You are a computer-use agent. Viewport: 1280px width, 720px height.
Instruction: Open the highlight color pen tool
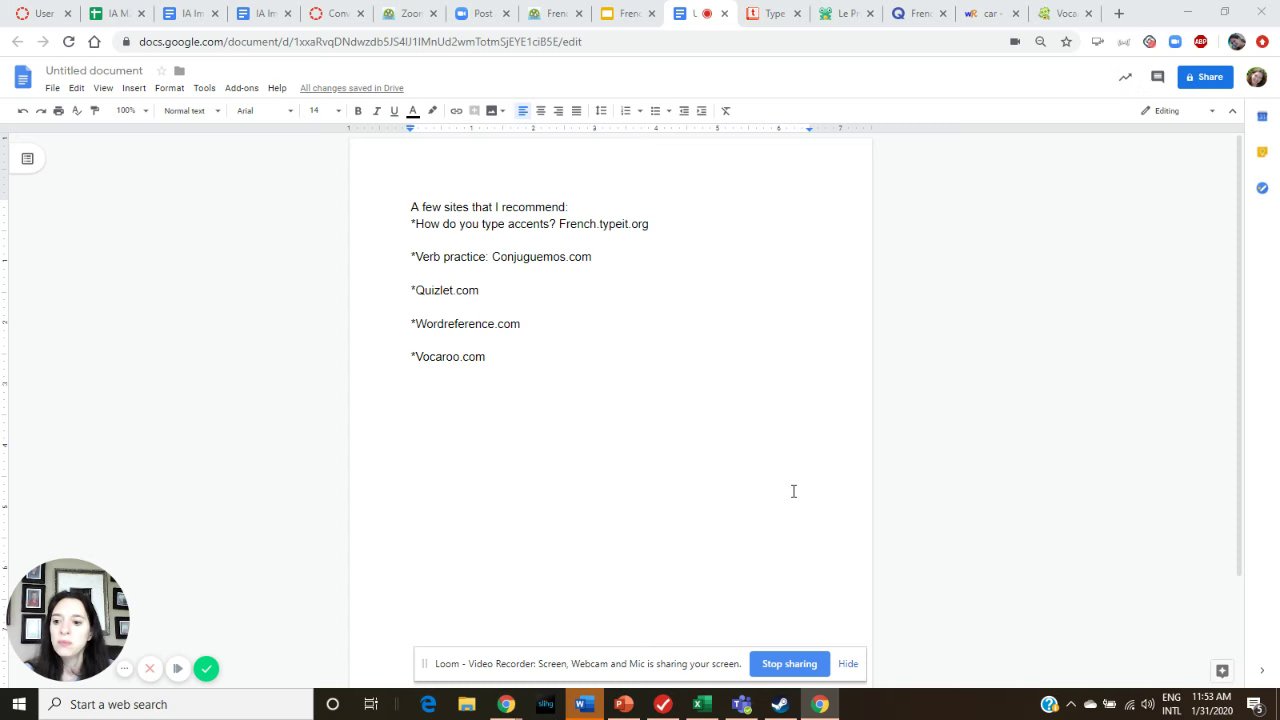[x=432, y=111]
